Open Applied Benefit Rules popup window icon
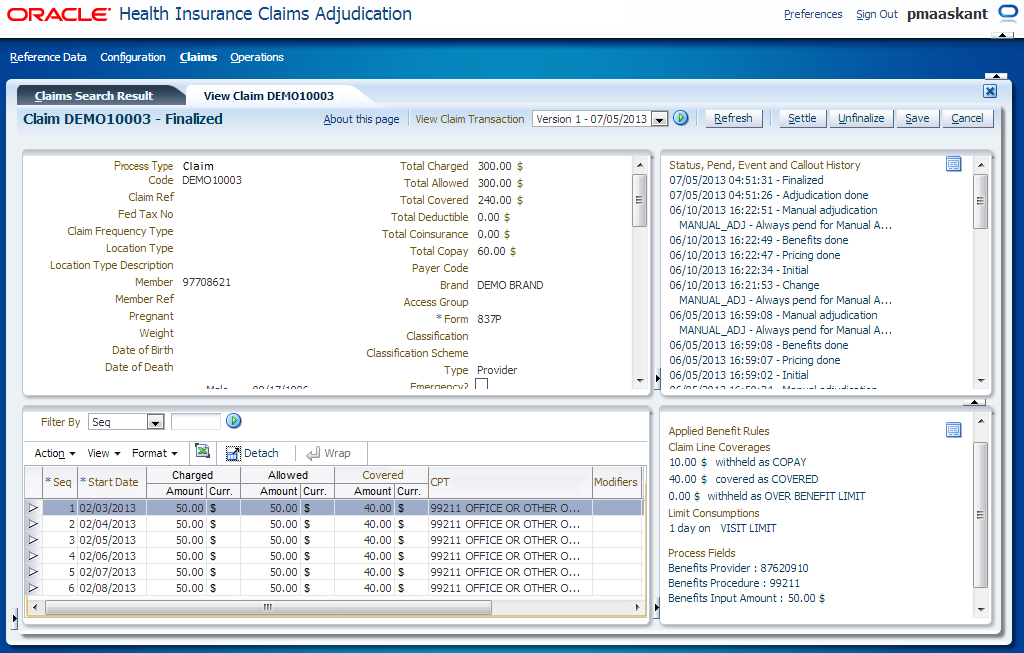 click(953, 429)
